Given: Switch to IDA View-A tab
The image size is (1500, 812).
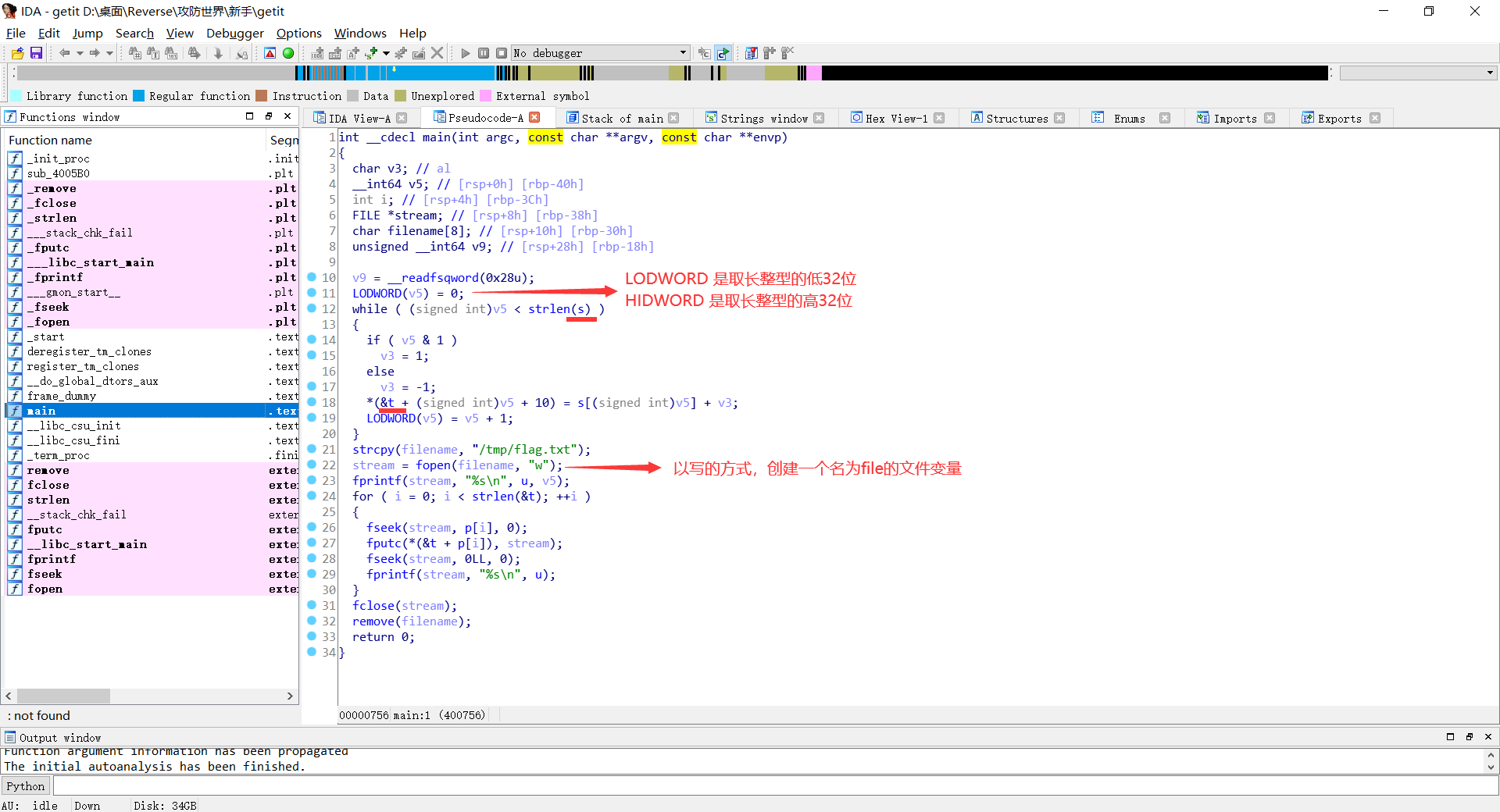Looking at the screenshot, I should (x=359, y=118).
